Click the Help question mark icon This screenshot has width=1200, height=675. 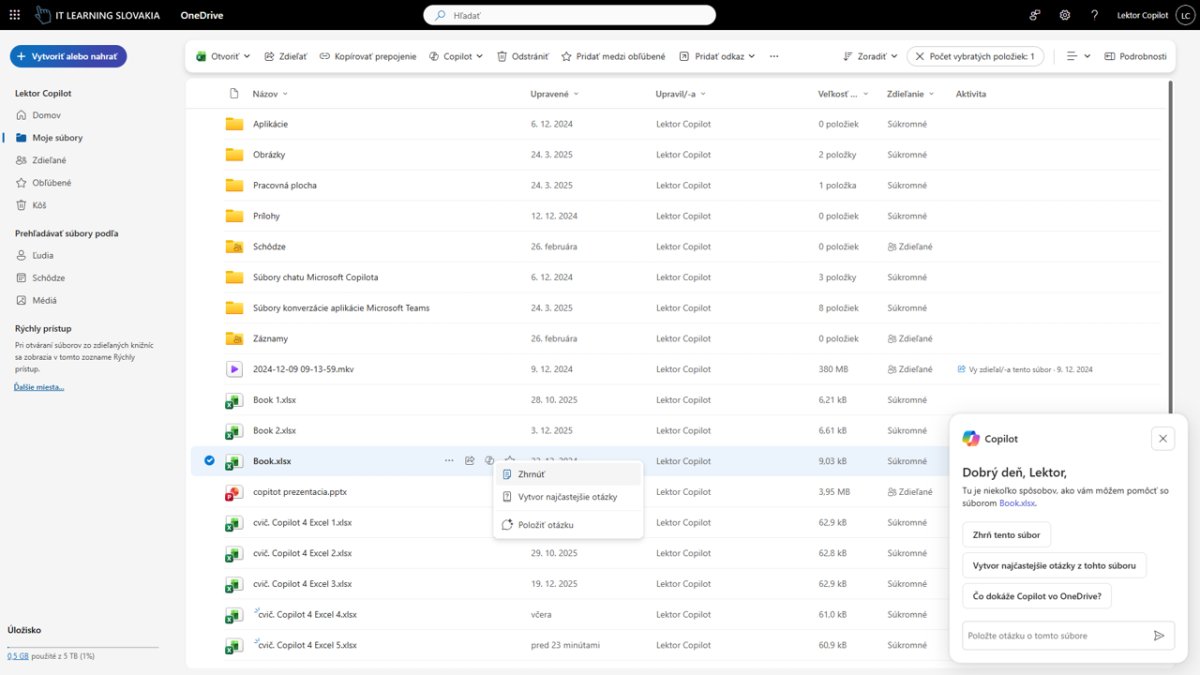point(1094,15)
